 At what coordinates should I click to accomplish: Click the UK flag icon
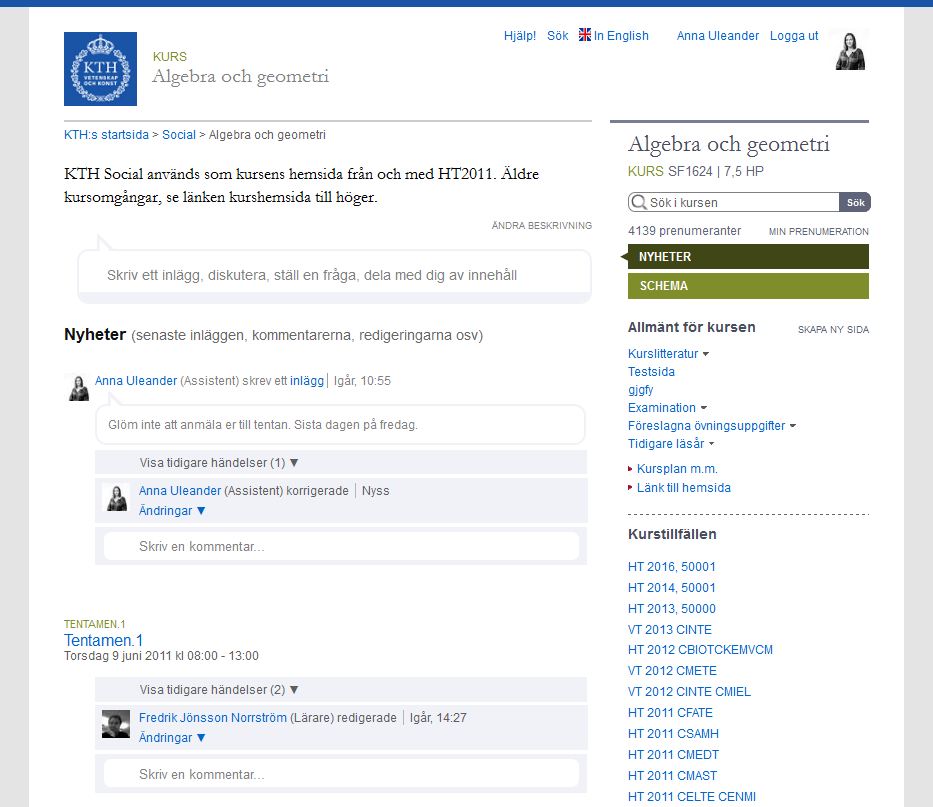[584, 35]
